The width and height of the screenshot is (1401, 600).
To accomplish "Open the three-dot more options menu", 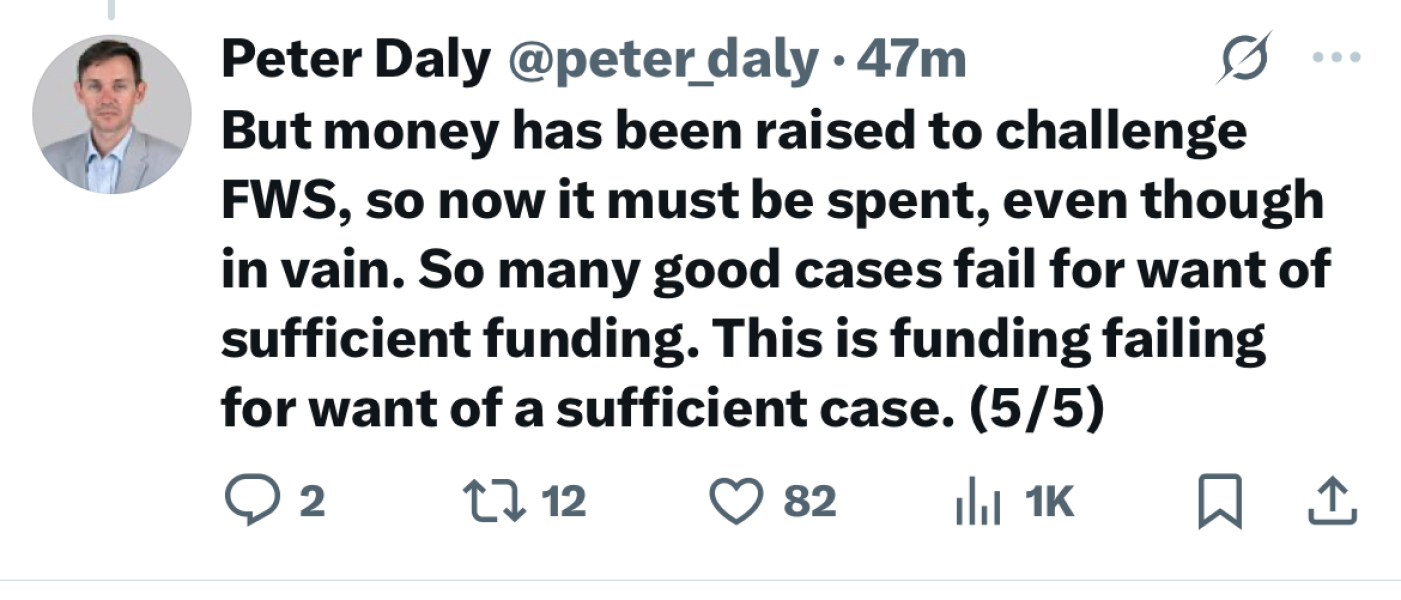I will 1336,58.
